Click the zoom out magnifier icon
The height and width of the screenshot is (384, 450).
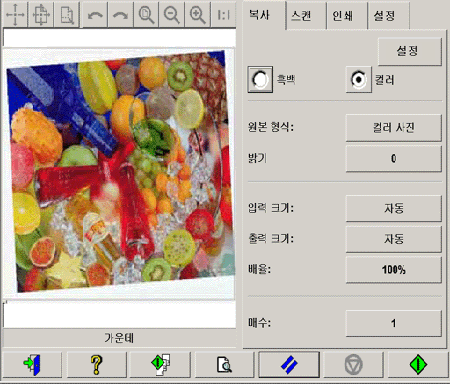(x=172, y=14)
